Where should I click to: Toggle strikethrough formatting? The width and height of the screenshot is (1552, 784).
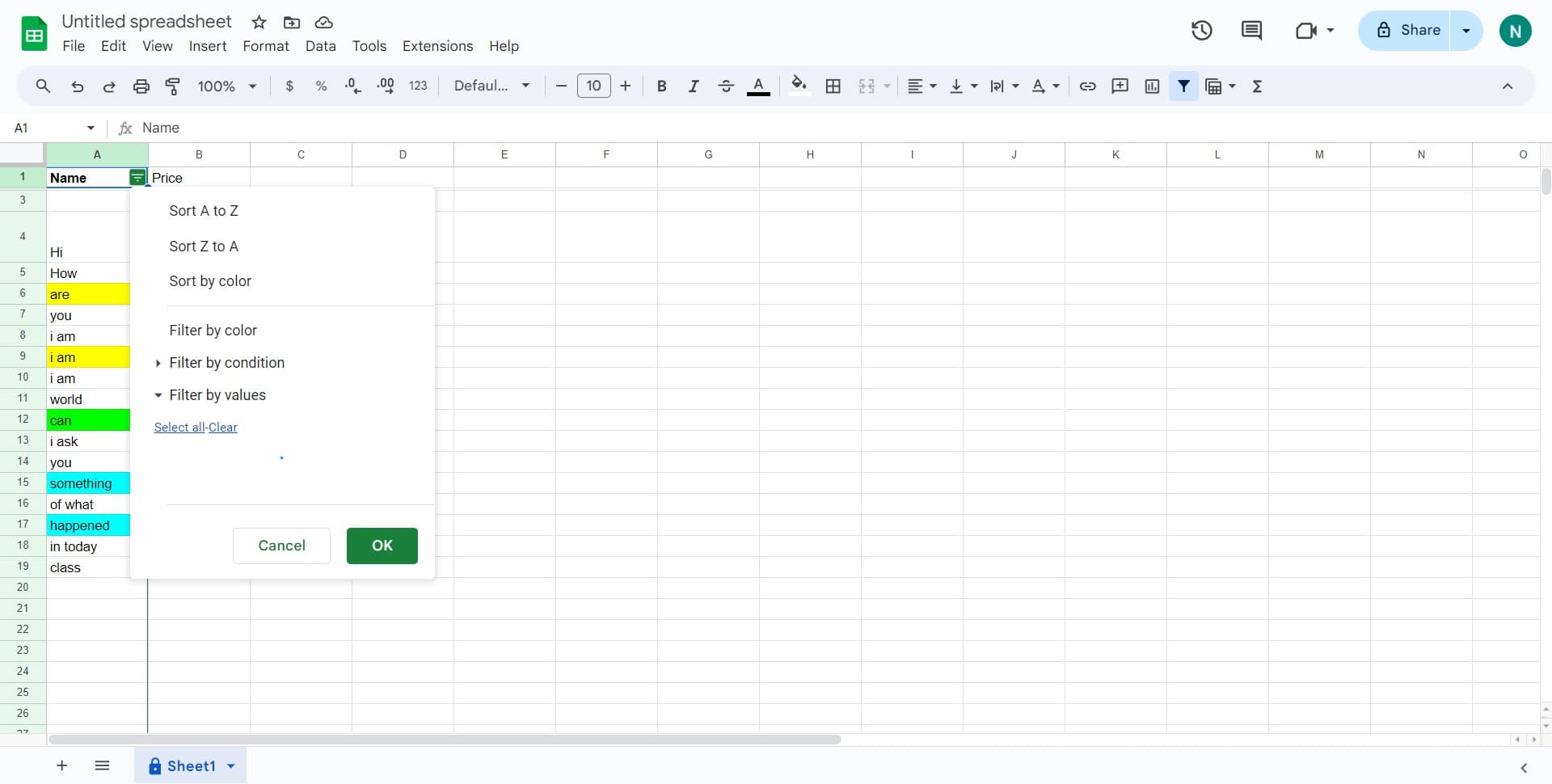(x=726, y=86)
